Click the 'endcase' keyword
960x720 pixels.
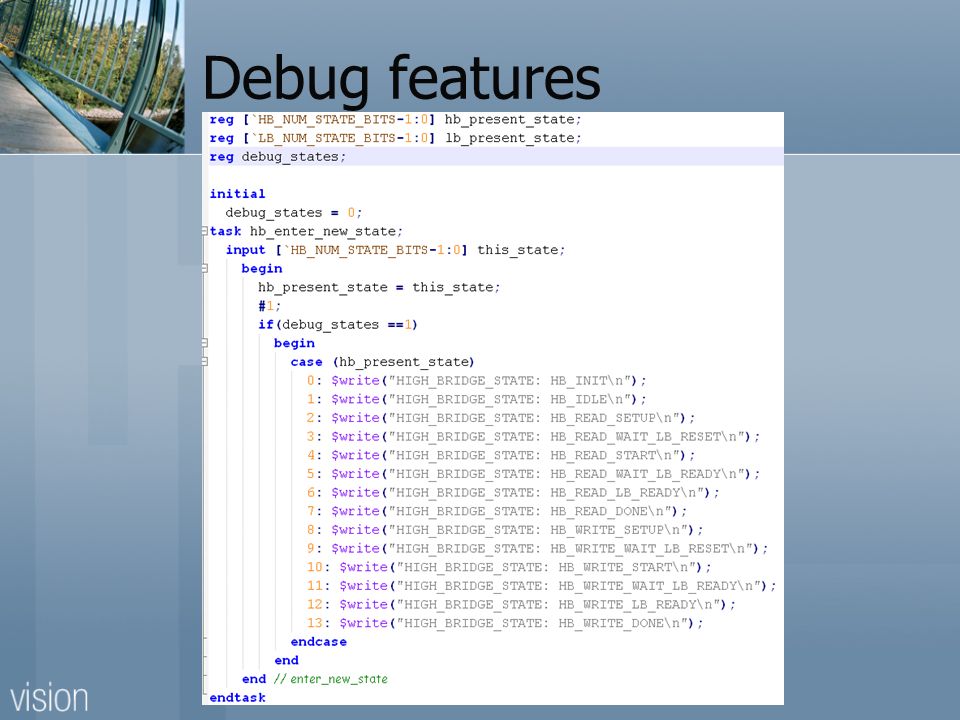tap(318, 642)
